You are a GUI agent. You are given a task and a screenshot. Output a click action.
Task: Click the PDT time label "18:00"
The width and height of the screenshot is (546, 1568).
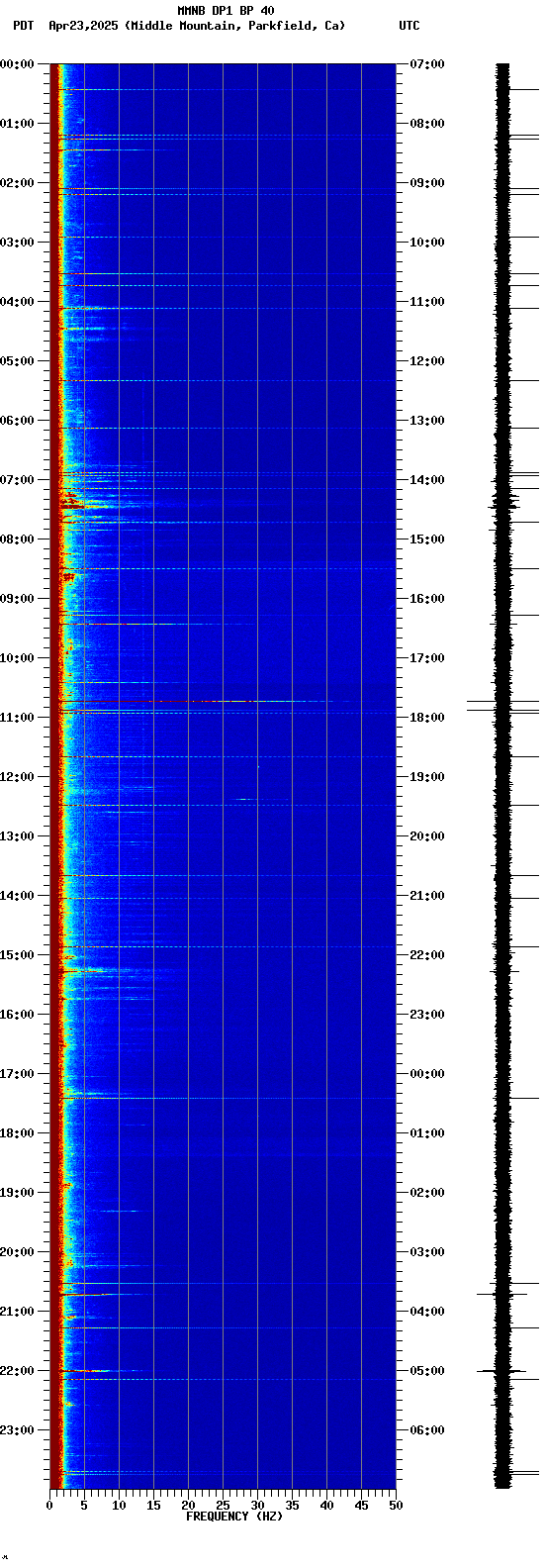[x=17, y=1133]
